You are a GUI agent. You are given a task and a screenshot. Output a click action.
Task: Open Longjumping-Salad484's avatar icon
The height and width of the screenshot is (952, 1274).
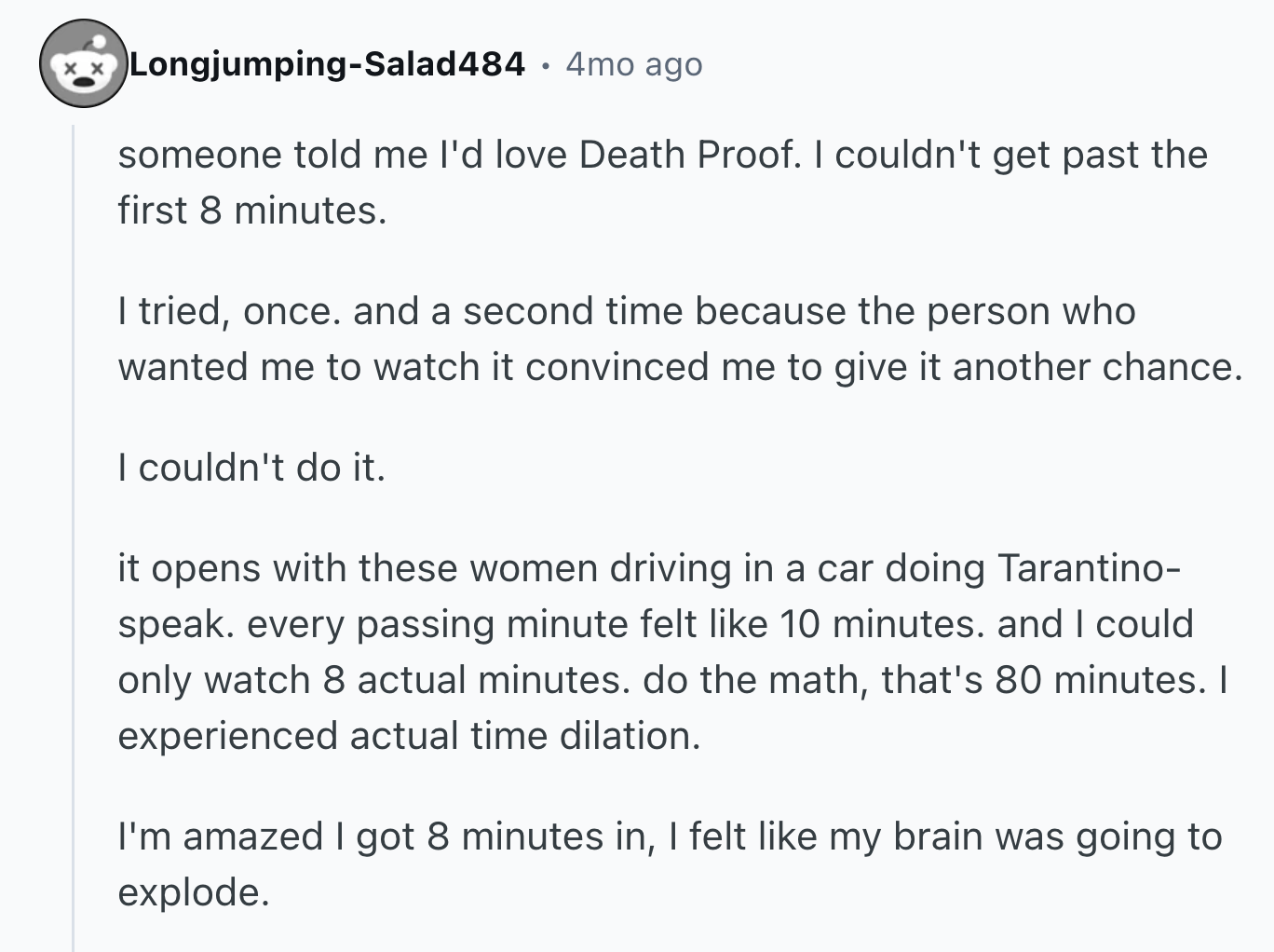(83, 63)
